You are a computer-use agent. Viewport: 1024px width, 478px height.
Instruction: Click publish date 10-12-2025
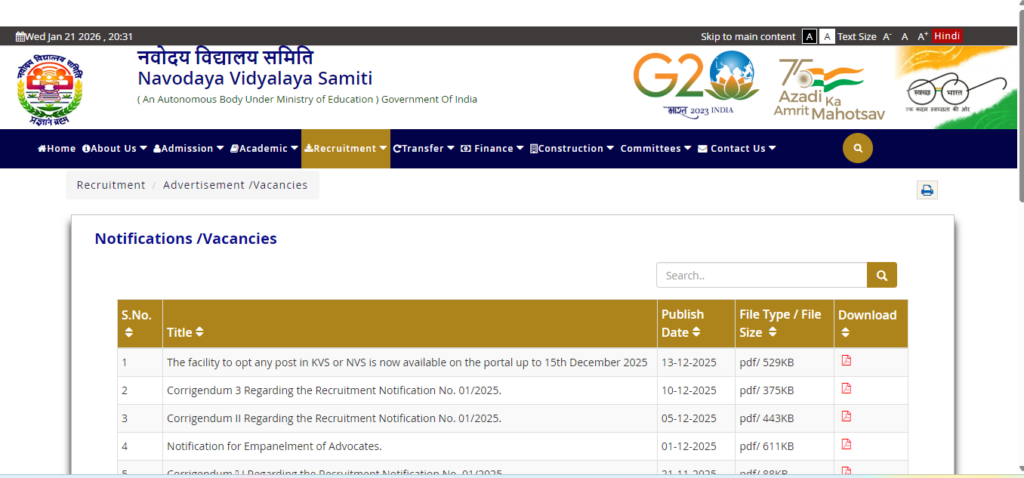pyautogui.click(x=689, y=390)
